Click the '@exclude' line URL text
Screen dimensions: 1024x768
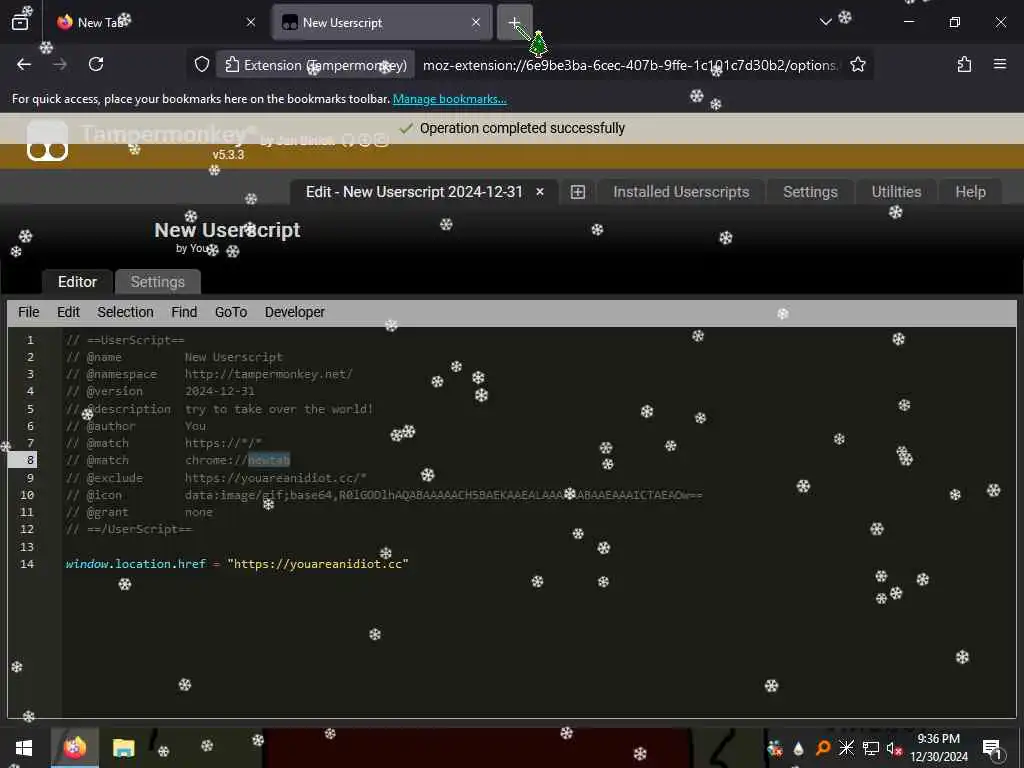(276, 478)
